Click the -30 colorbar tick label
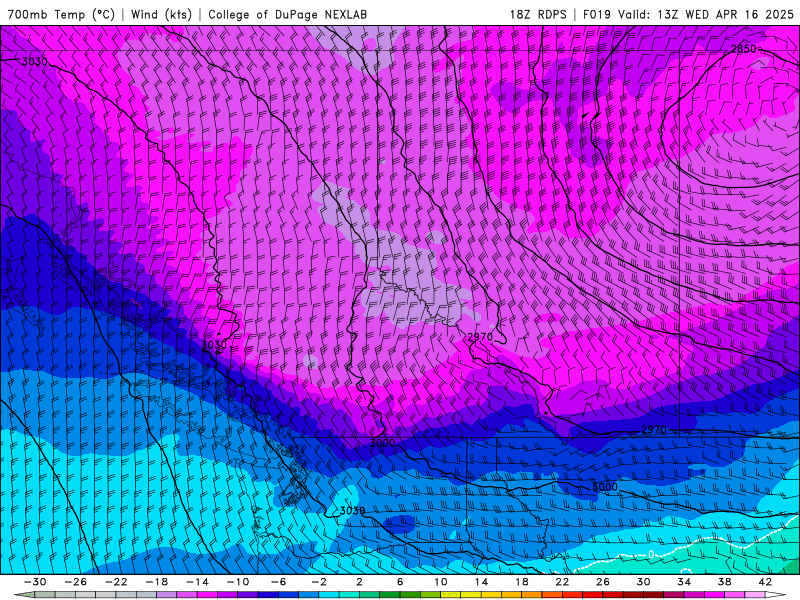 pyautogui.click(x=35, y=582)
